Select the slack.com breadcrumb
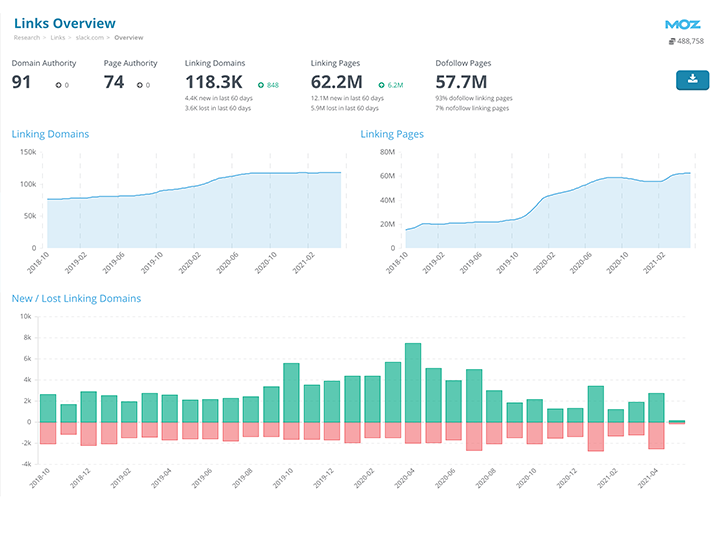The image size is (720, 540). click(91, 38)
